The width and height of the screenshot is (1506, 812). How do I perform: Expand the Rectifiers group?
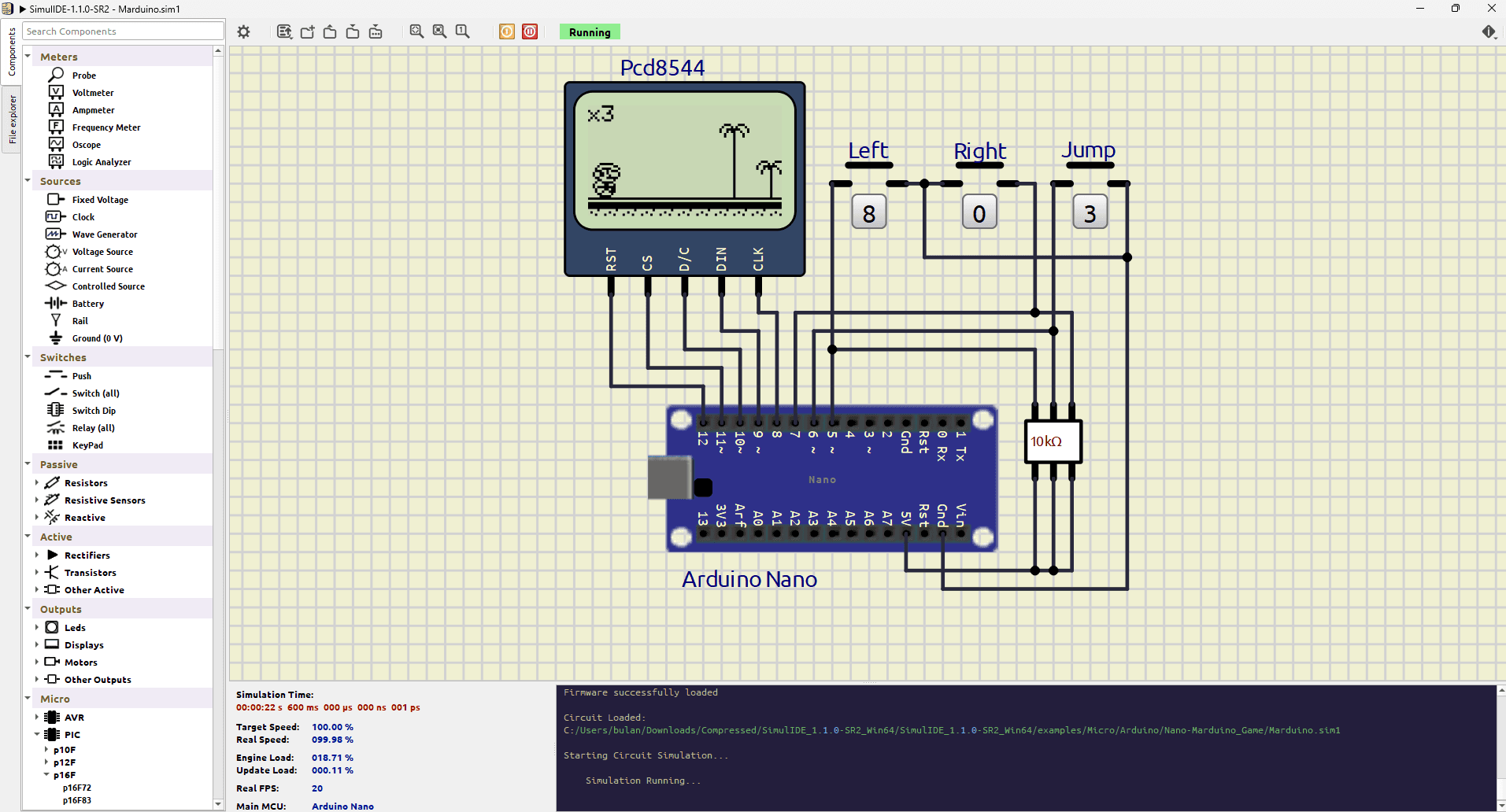coord(37,555)
